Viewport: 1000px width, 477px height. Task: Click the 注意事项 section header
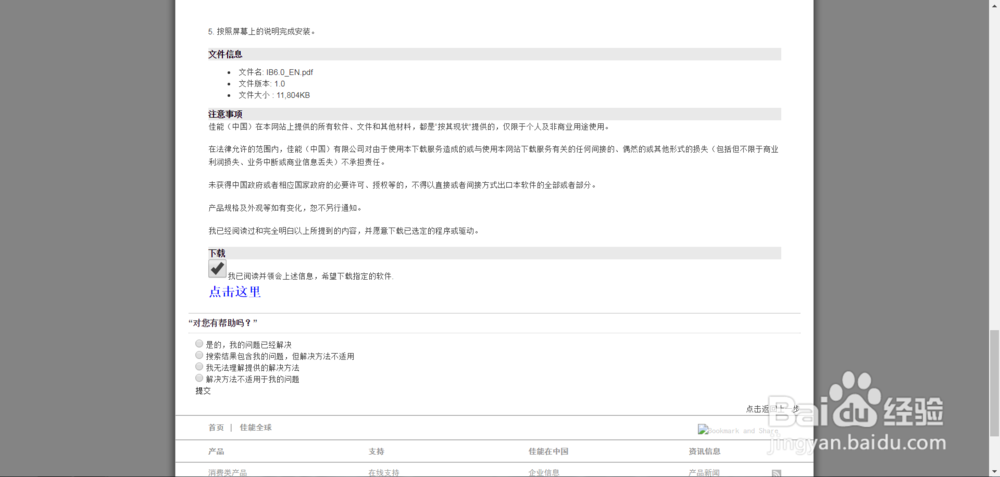[x=494, y=114]
